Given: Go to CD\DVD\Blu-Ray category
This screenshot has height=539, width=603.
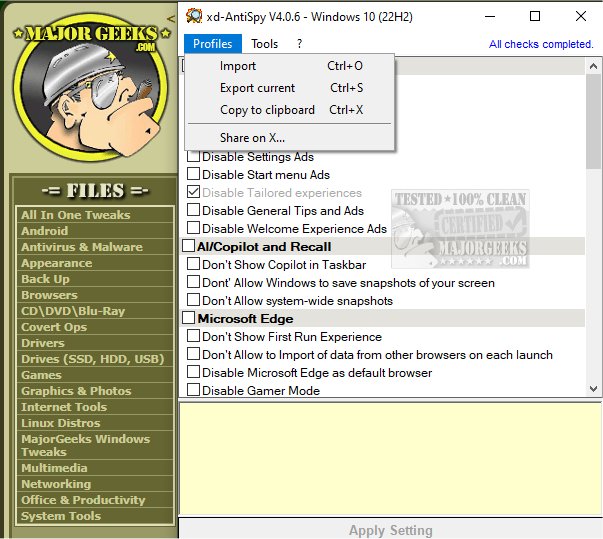Looking at the screenshot, I should tap(73, 311).
